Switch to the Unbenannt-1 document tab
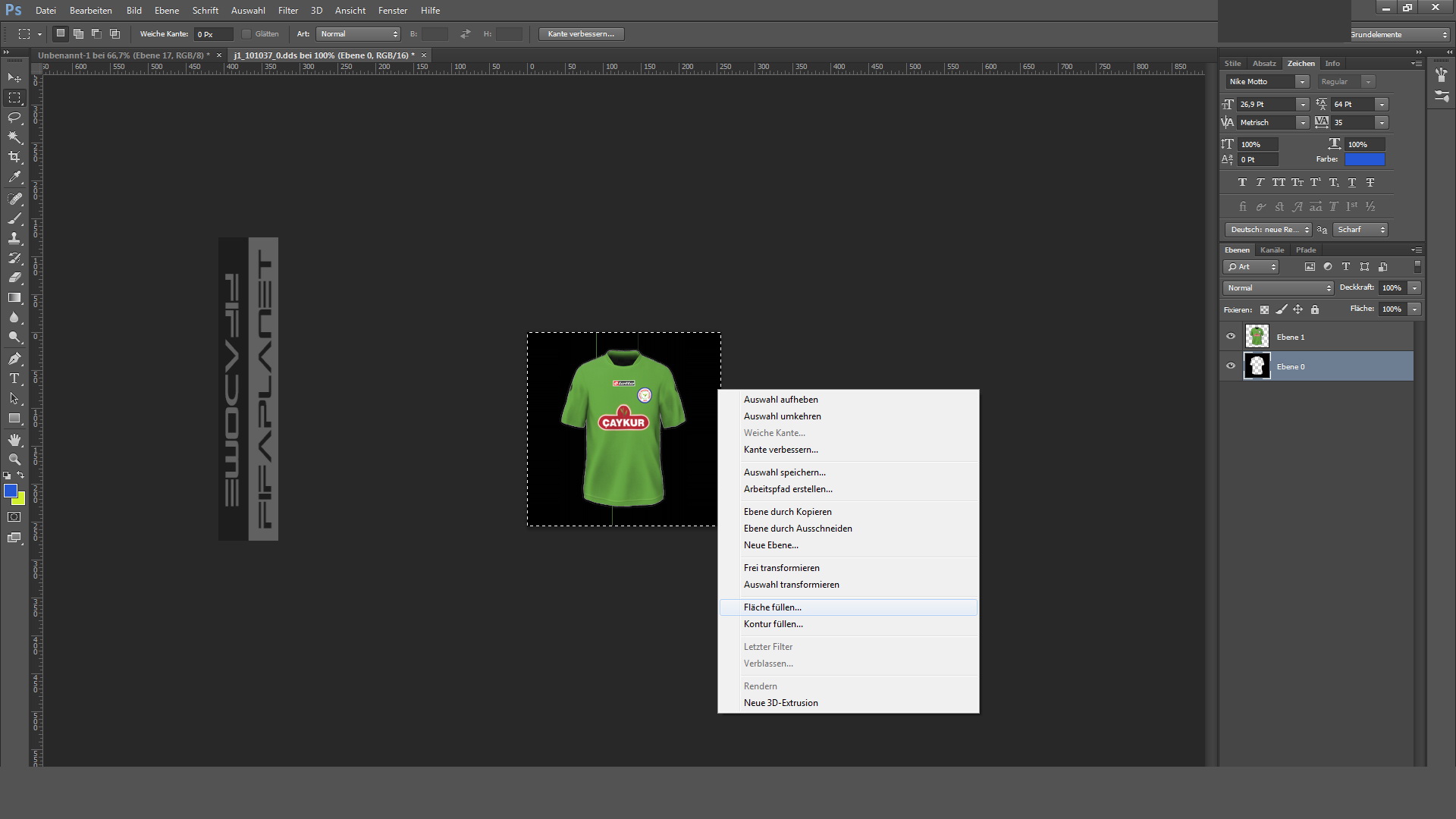This screenshot has width=1456, height=819. point(124,55)
